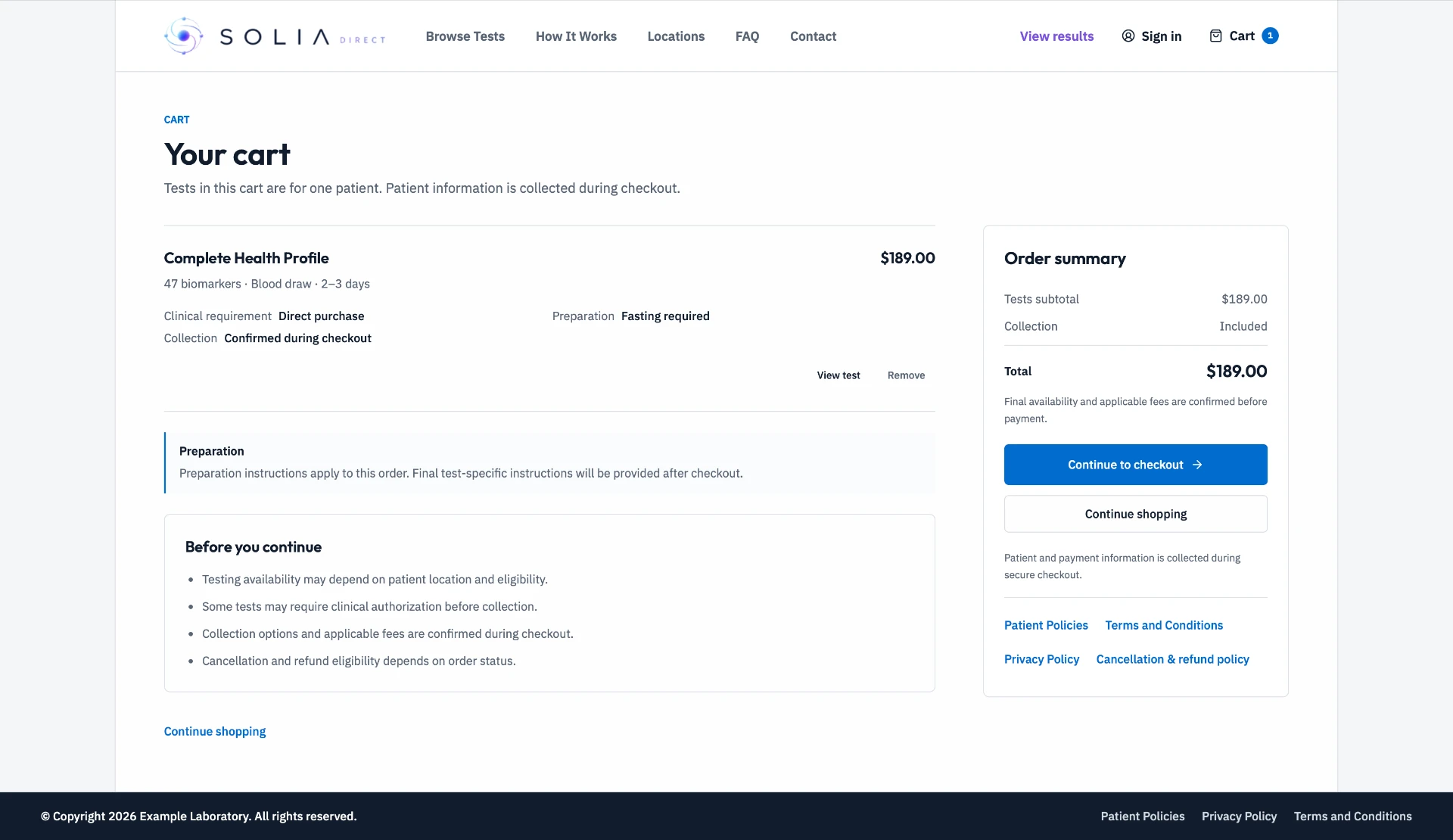Open How It Works page

pyautogui.click(x=576, y=36)
